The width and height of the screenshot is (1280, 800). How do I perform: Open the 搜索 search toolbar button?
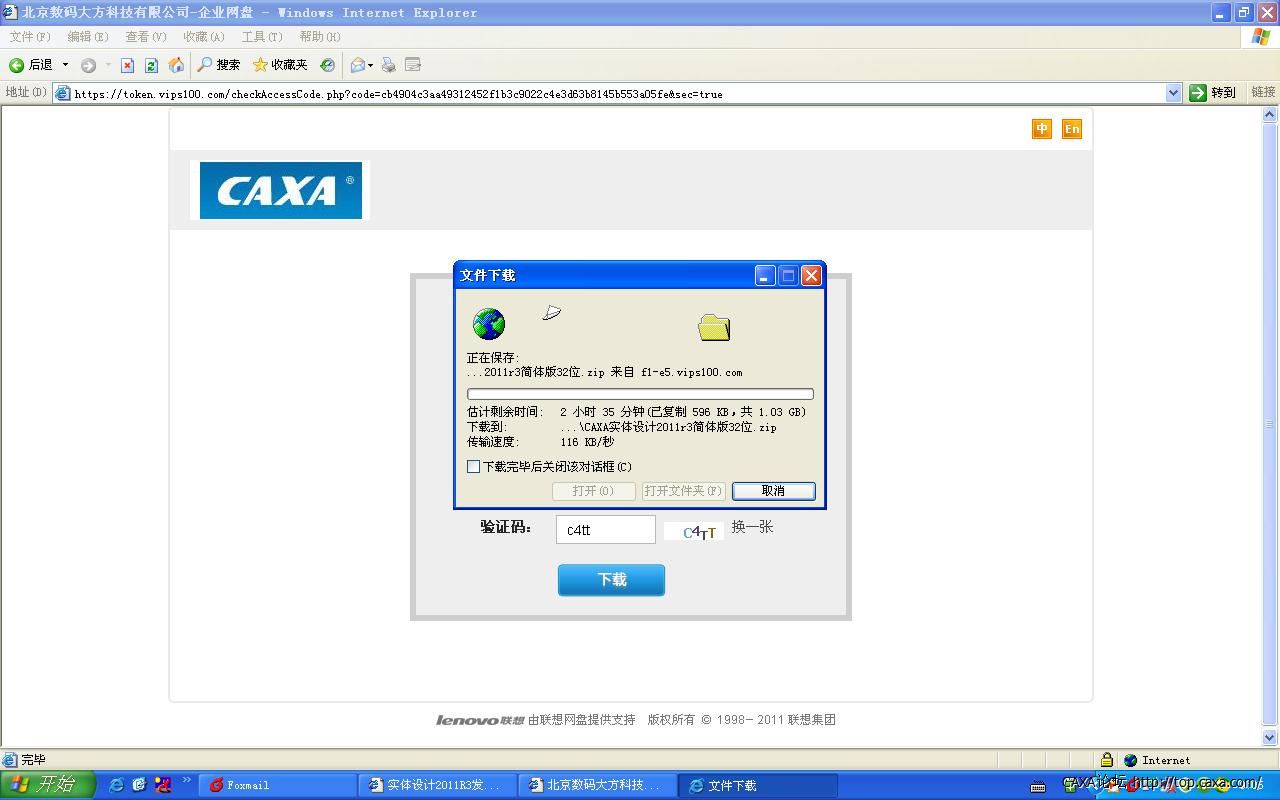pos(219,65)
